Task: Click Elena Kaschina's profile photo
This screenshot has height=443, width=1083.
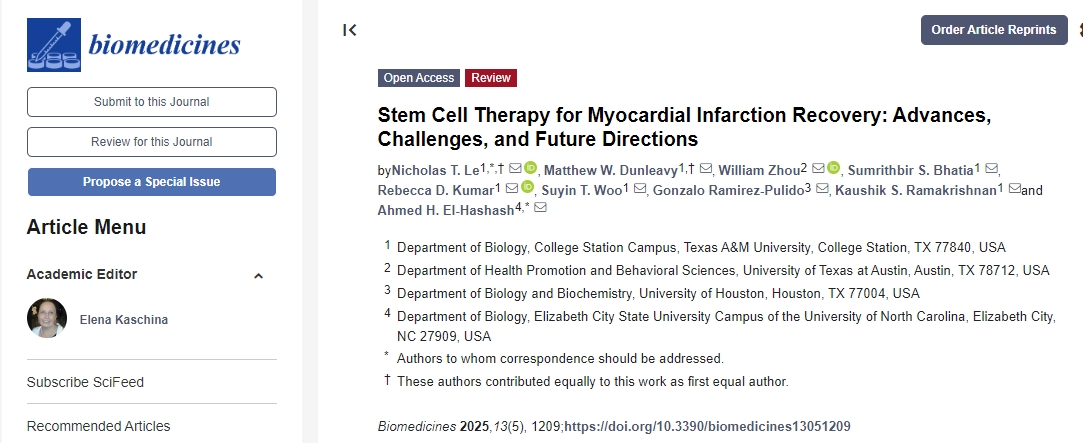Action: click(47, 319)
